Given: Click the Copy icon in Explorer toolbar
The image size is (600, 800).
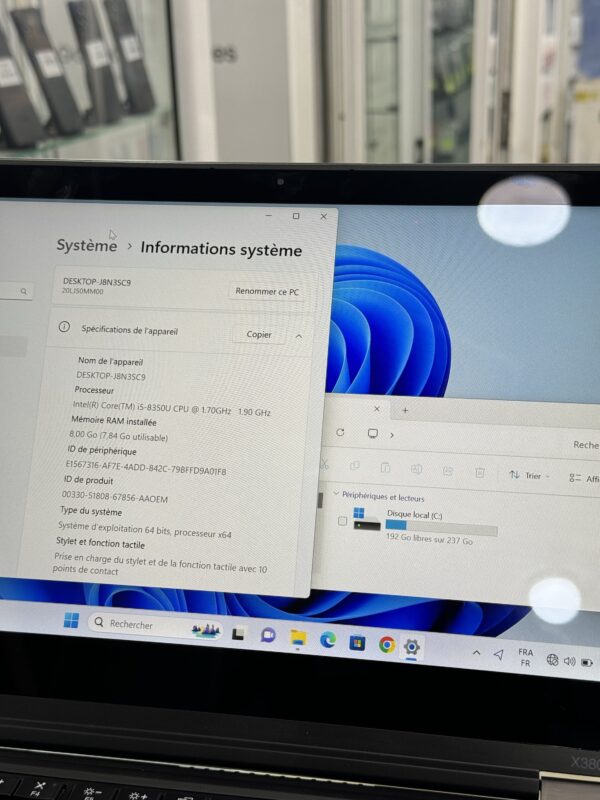Looking at the screenshot, I should (355, 466).
